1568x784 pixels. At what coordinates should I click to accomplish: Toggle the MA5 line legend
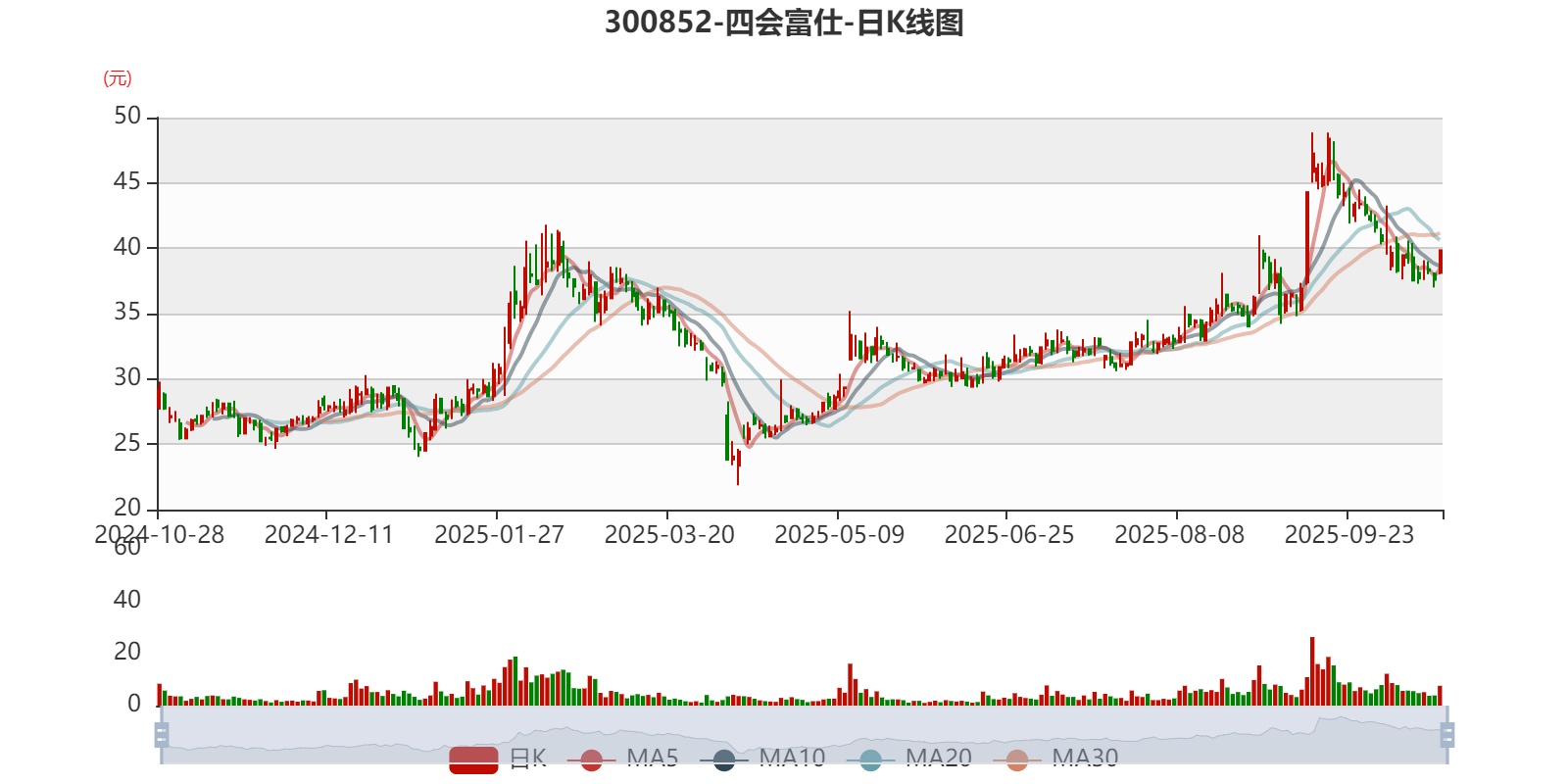(622, 759)
